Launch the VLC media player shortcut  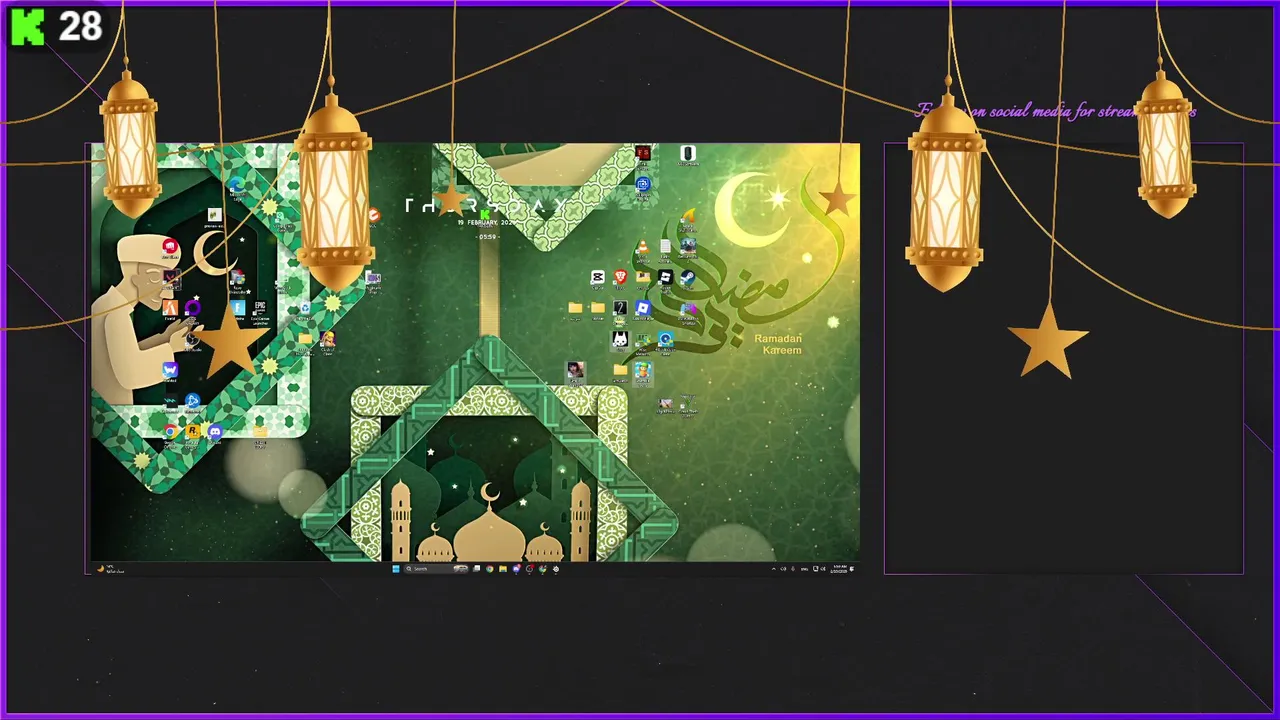pyautogui.click(x=643, y=246)
